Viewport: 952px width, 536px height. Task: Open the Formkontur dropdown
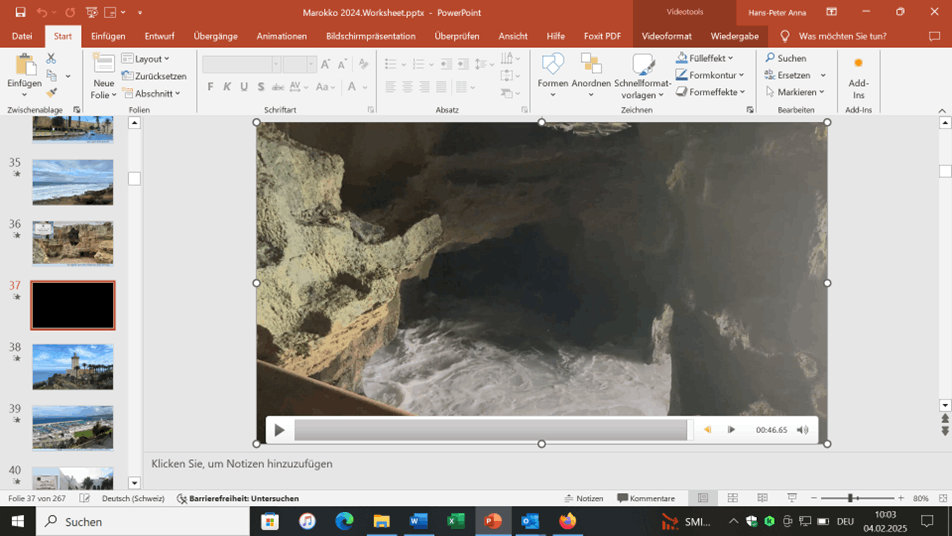tap(710, 75)
